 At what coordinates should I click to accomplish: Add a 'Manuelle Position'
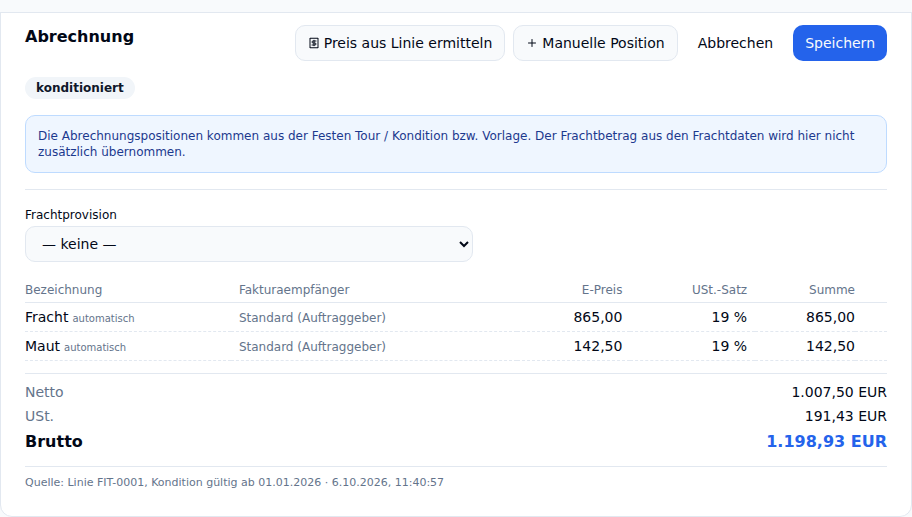(x=595, y=43)
